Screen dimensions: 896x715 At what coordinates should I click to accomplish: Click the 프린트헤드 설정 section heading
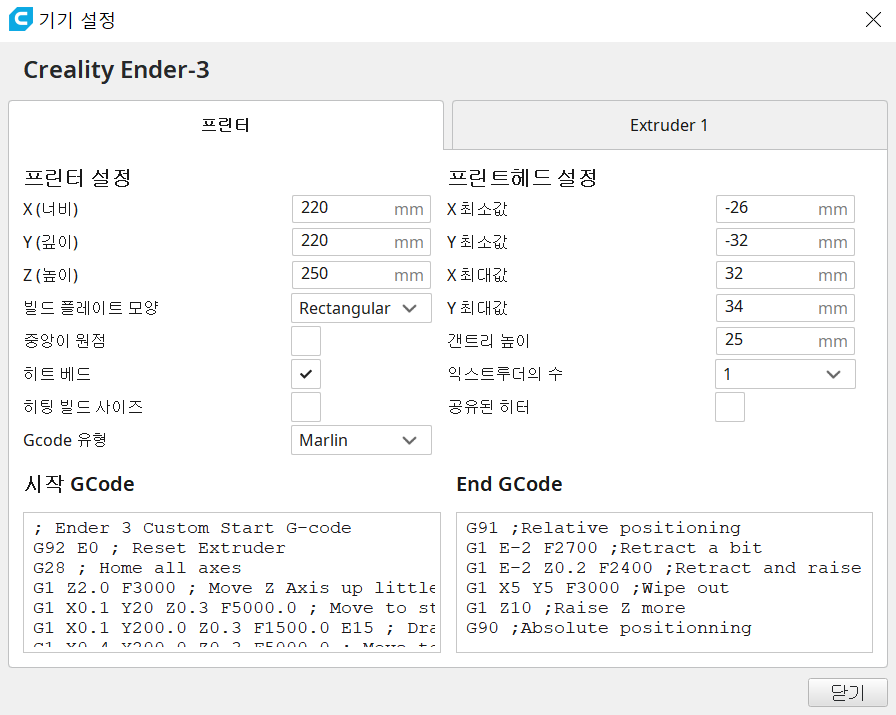[x=522, y=178]
